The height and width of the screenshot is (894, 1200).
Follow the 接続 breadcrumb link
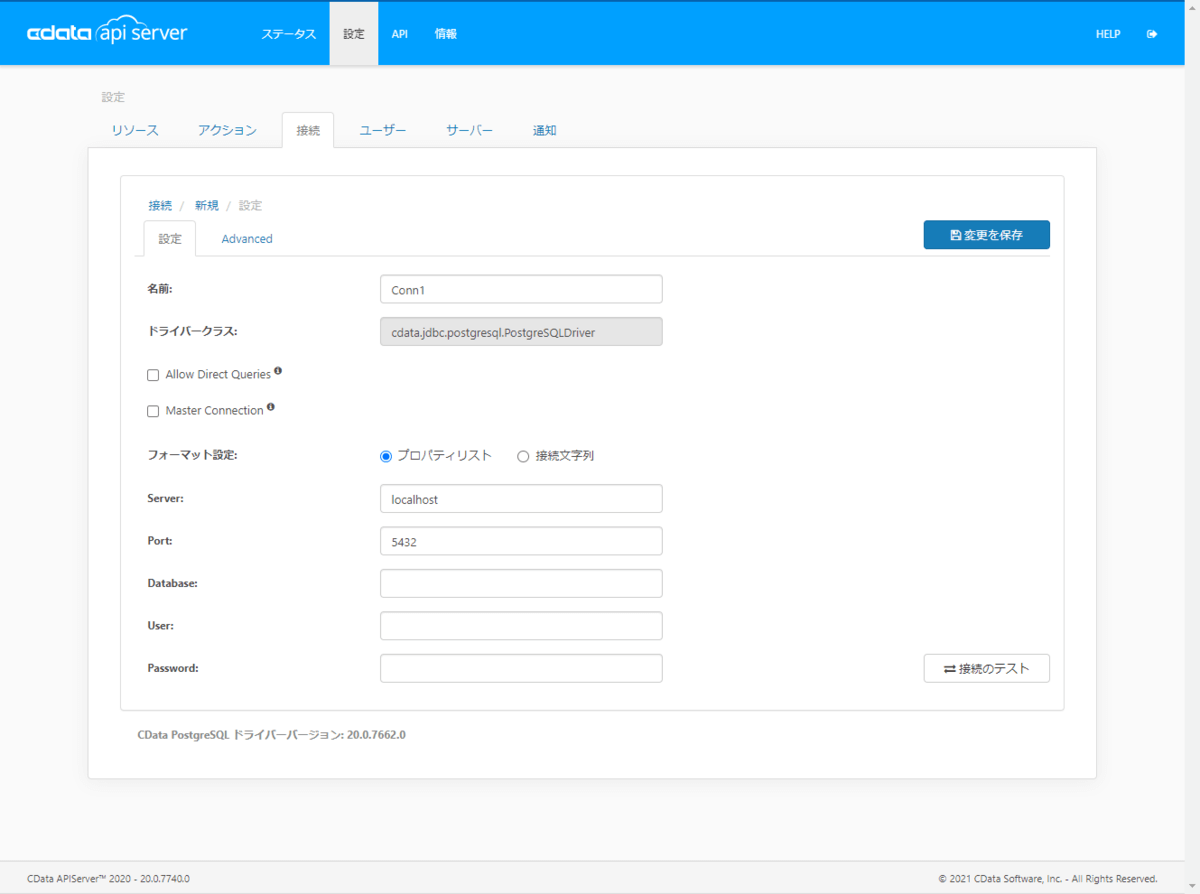click(160, 205)
